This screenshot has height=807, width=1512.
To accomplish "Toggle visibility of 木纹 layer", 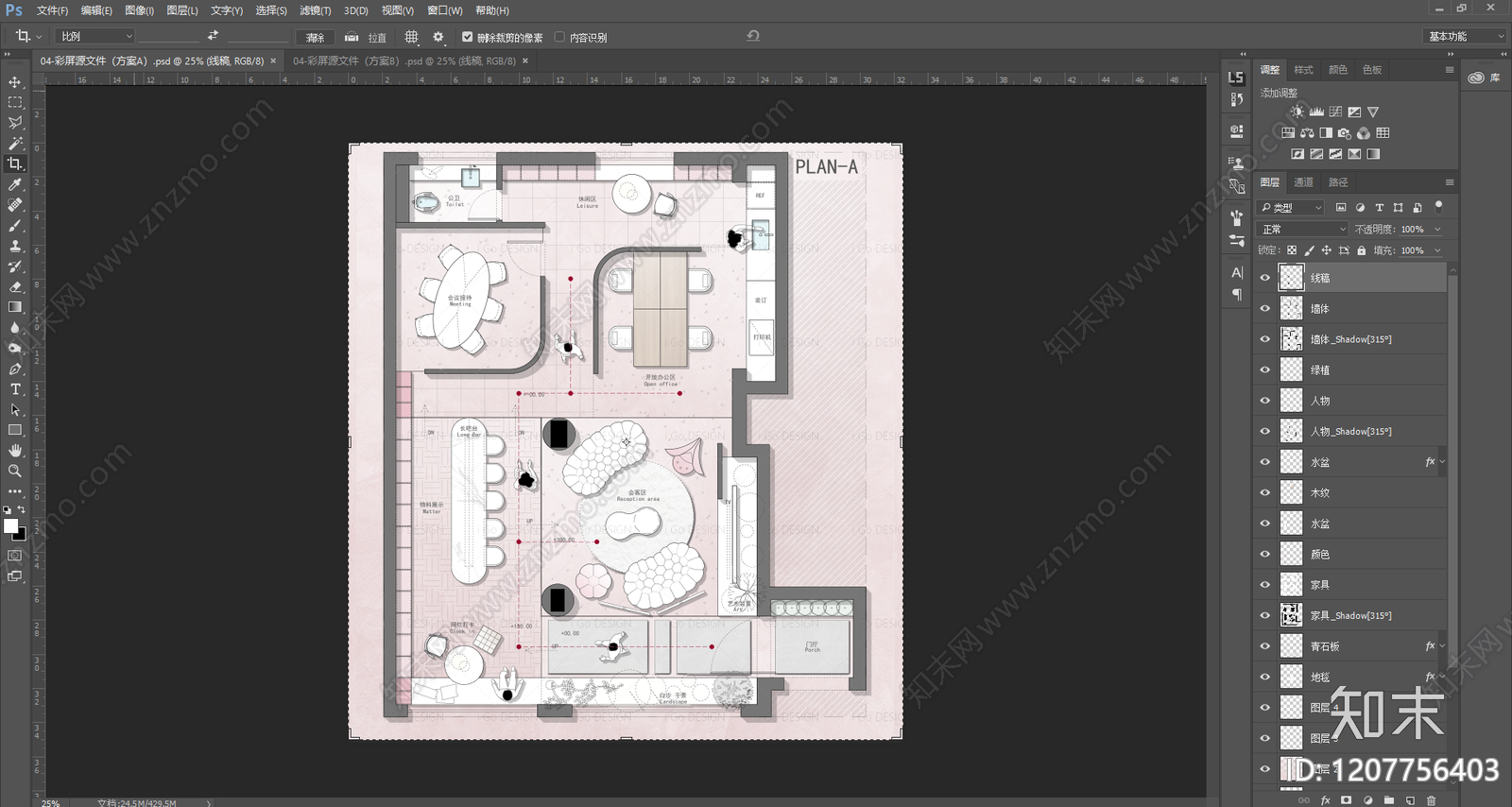I will [x=1265, y=493].
